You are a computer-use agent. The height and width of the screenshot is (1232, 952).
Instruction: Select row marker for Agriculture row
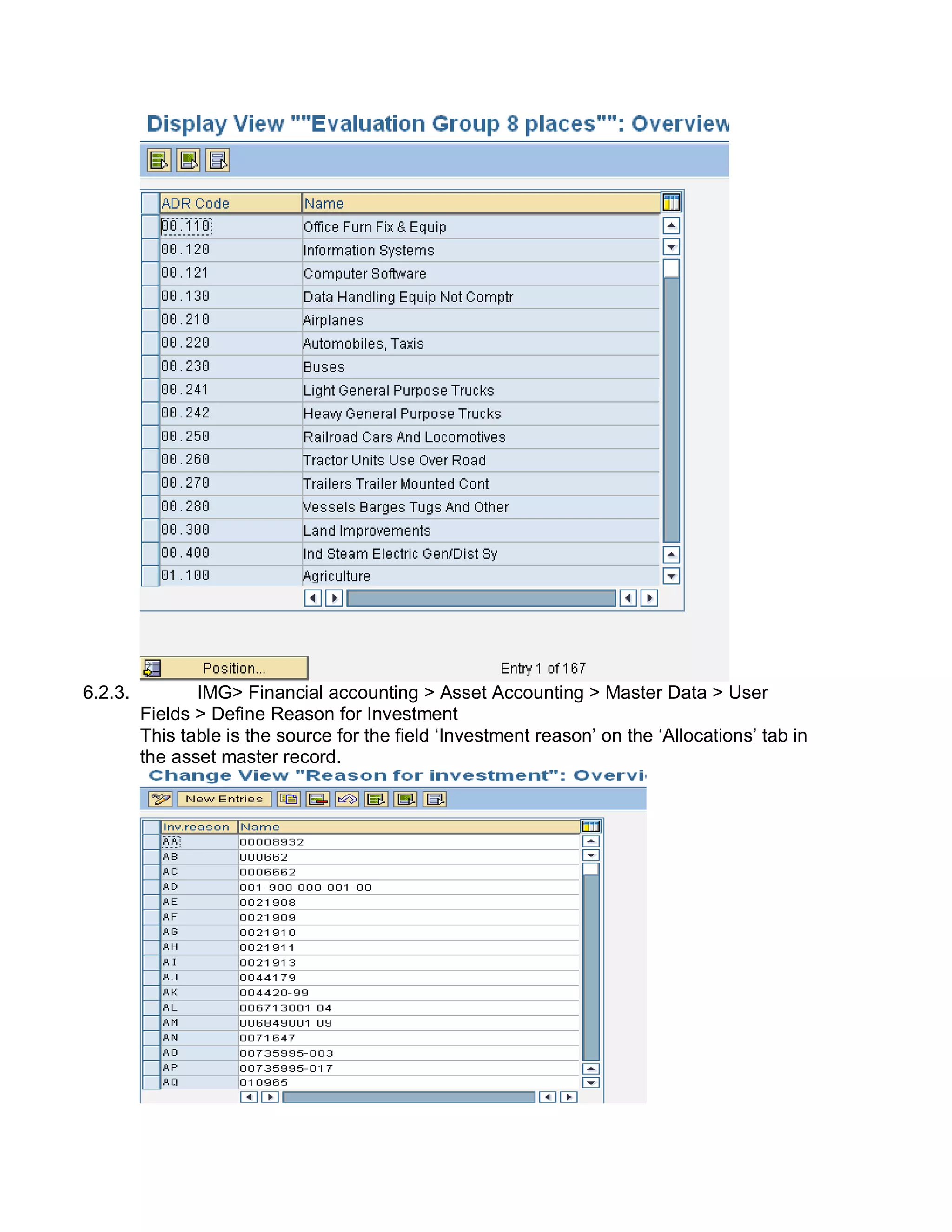[x=150, y=576]
